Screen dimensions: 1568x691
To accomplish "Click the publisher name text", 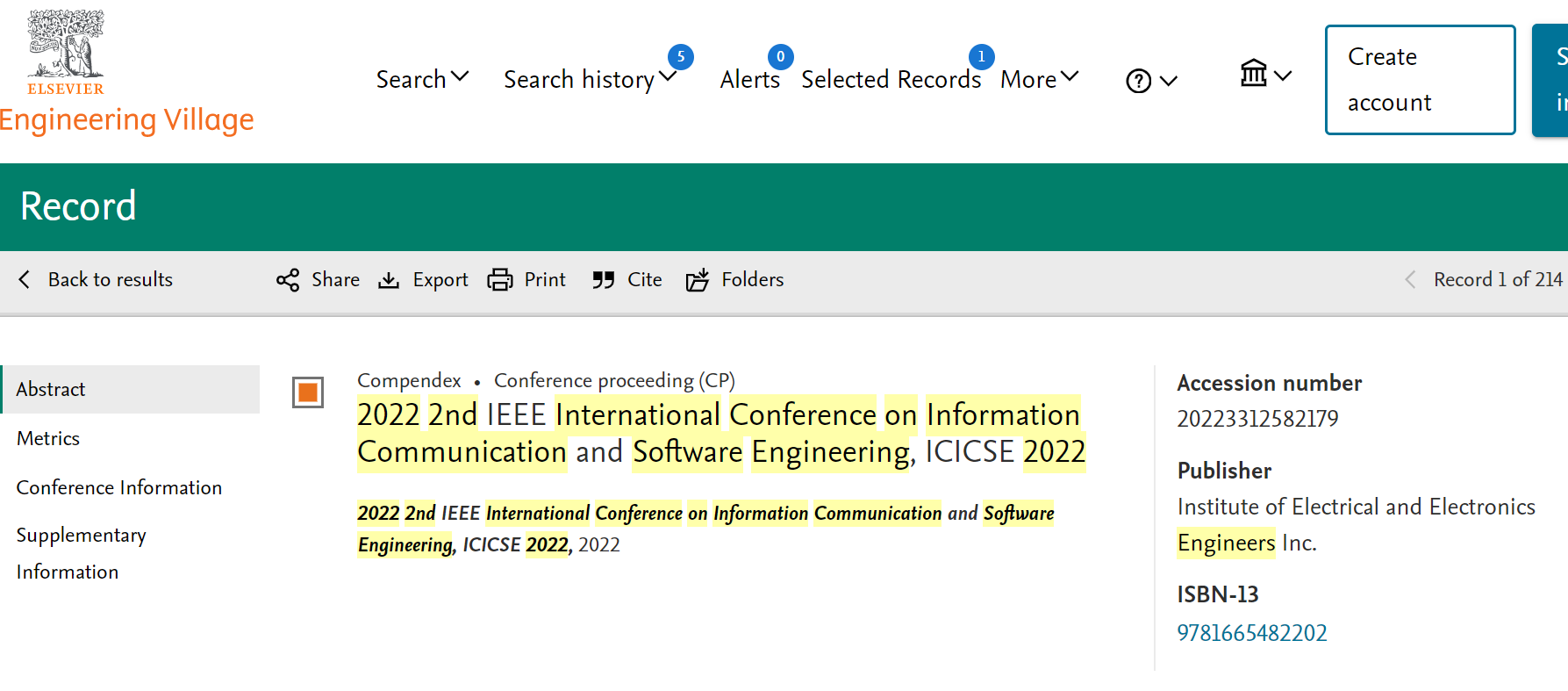I will [1356, 525].
